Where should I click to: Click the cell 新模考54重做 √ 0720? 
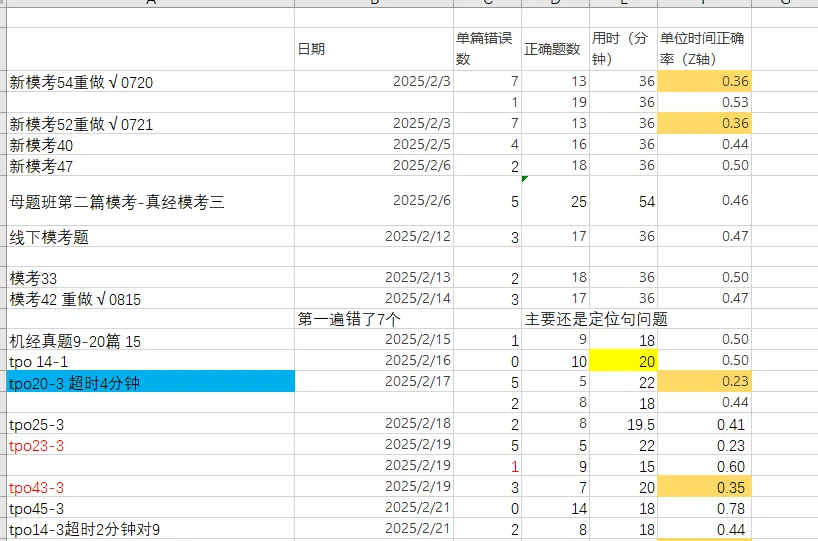(150, 82)
